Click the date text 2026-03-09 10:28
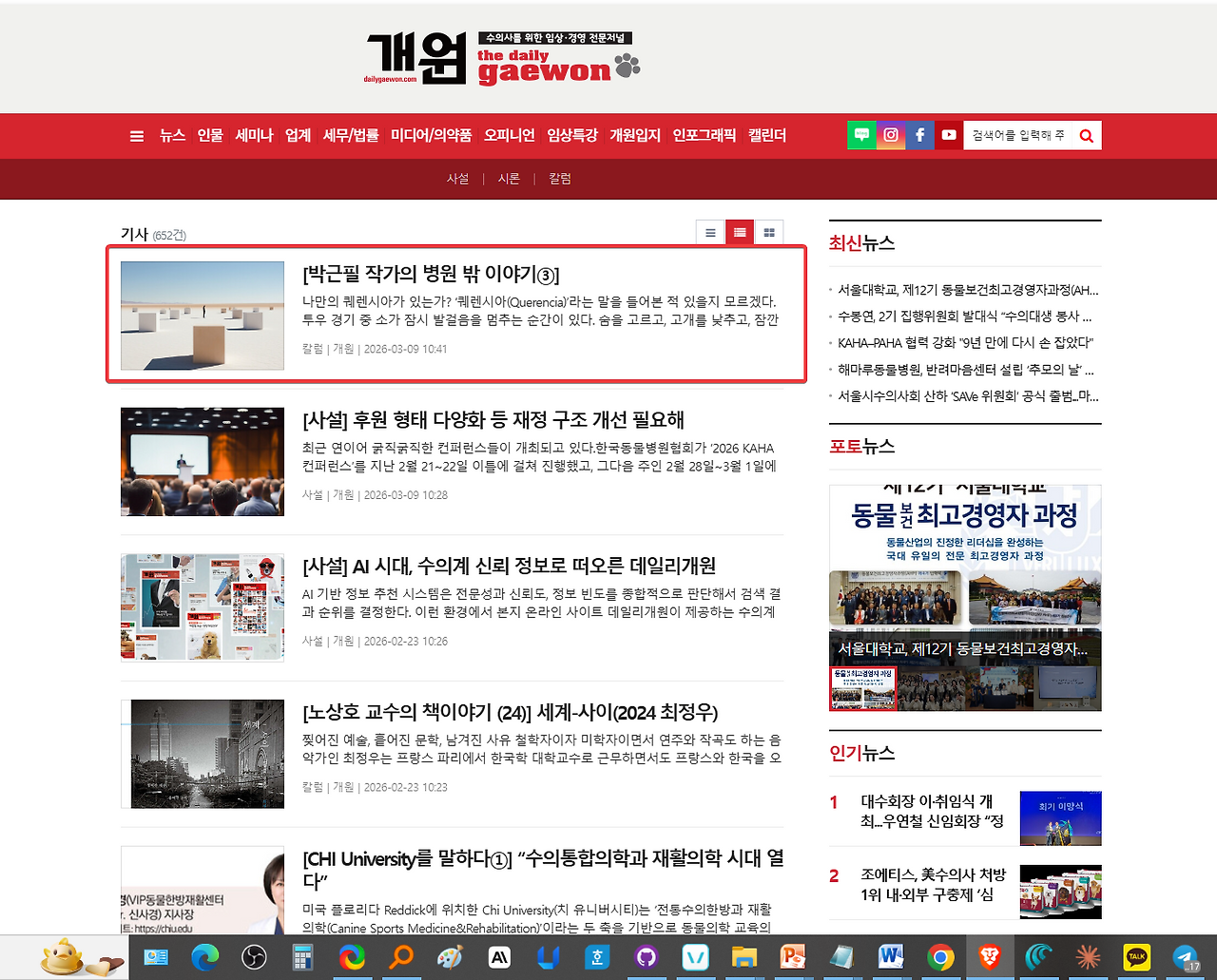This screenshot has height=980, width=1217. point(406,495)
